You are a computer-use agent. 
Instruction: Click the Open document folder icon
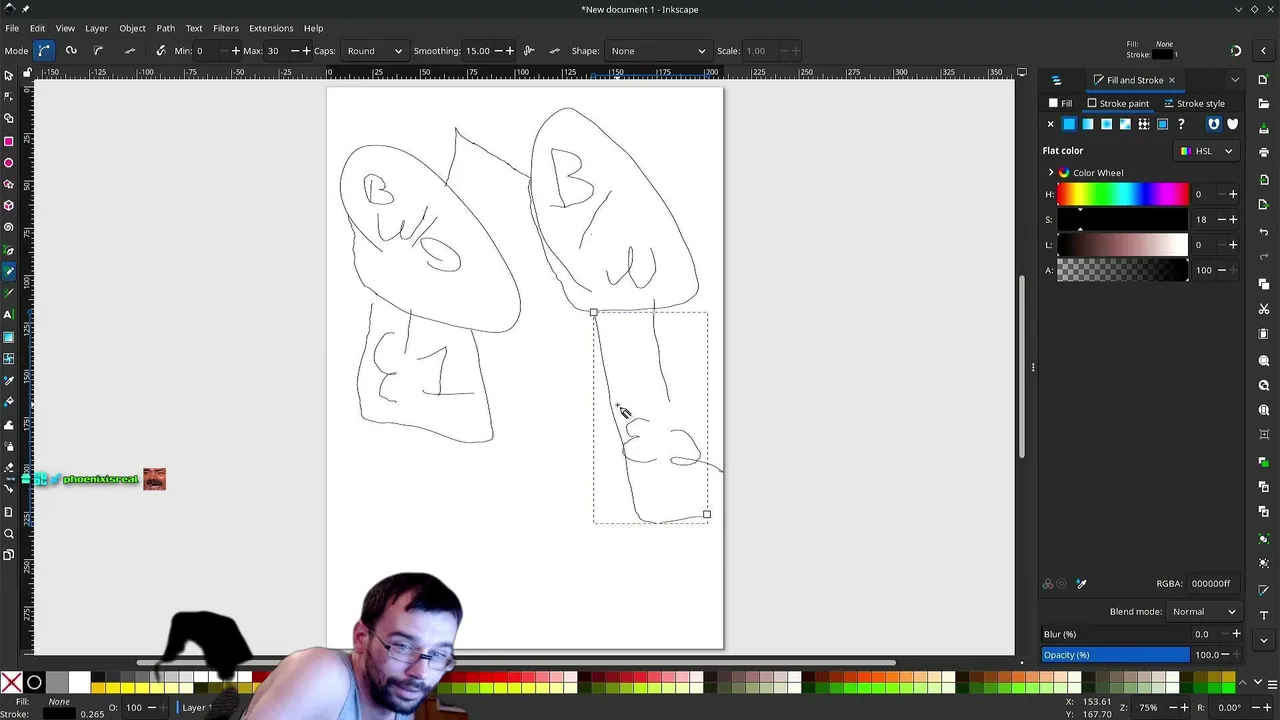pos(1264,103)
